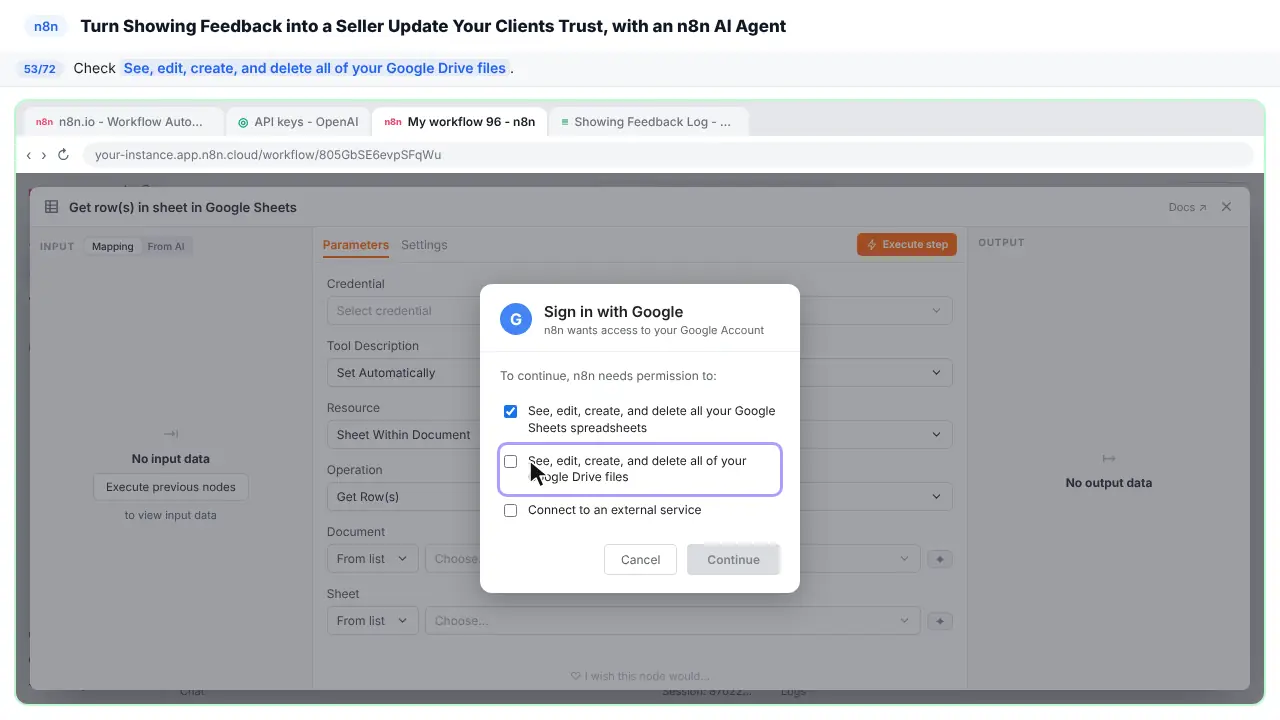Open the Showing Feedback Log browser tab
1280x720 pixels.
click(x=647, y=122)
